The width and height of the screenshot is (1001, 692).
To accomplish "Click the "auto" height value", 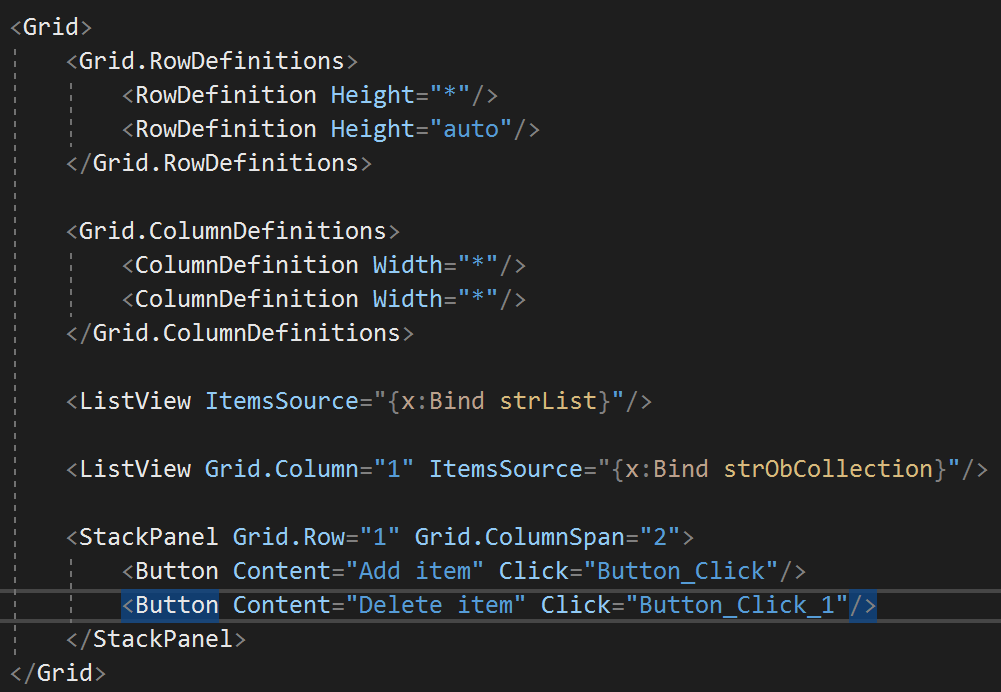I will [471, 129].
